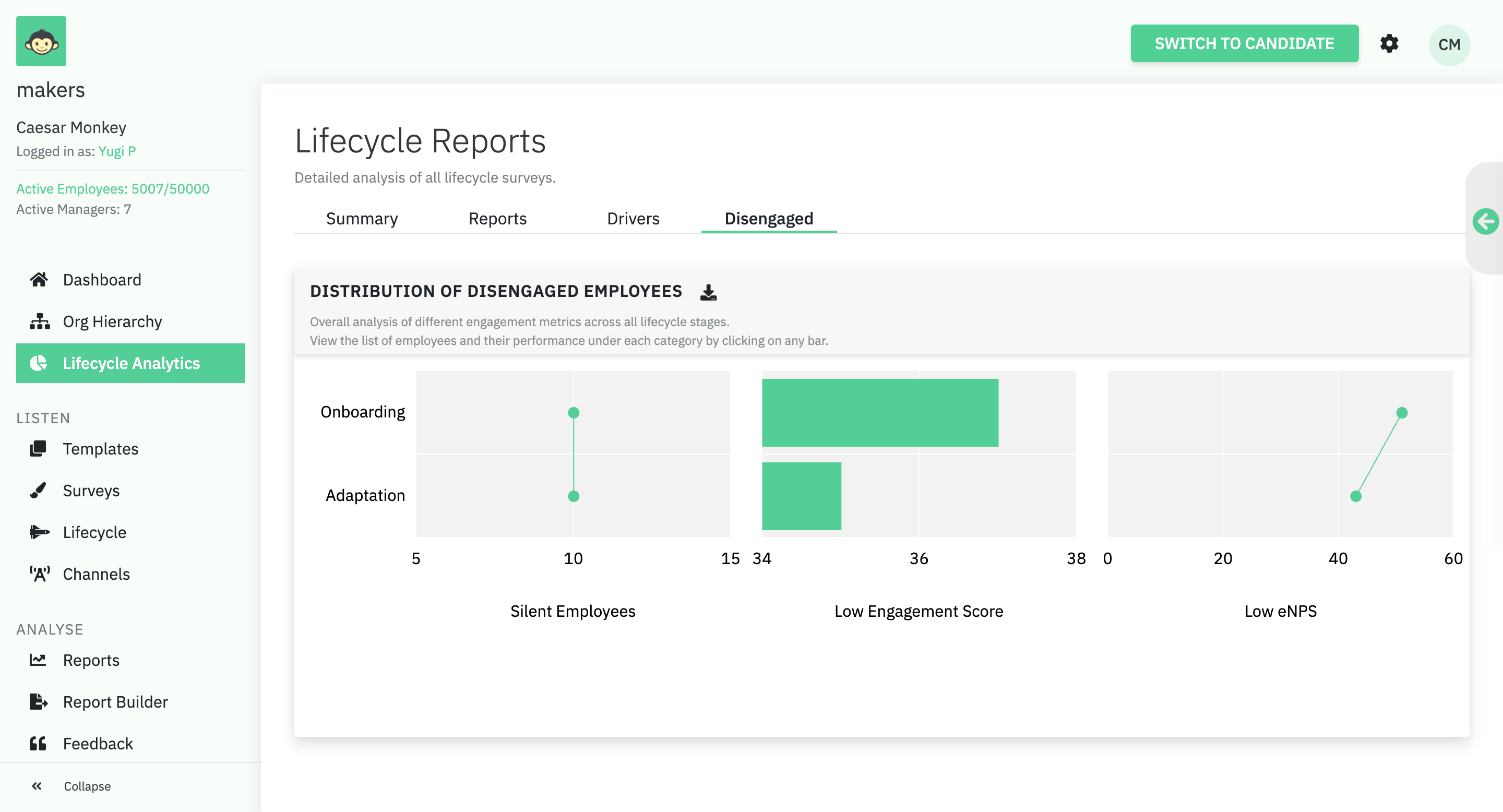Open Report Builder in sidebar
This screenshot has height=812, width=1503.
(x=115, y=702)
